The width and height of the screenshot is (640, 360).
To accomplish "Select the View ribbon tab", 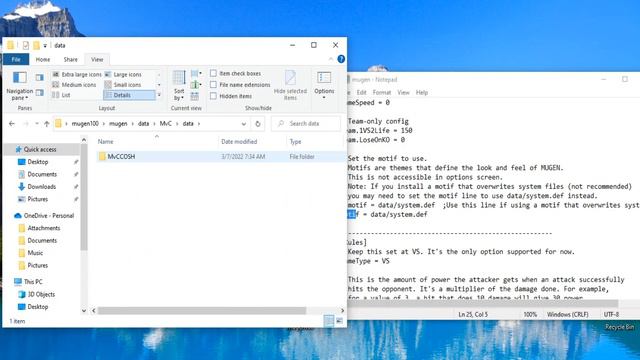I will coord(97,60).
